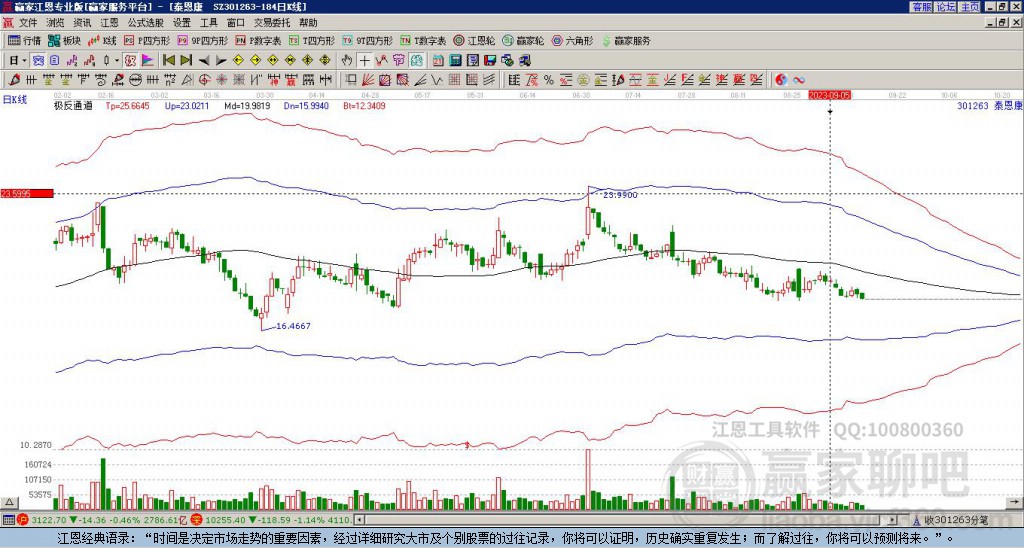
Task: Open the 交易委托 menu
Action: pos(272,23)
